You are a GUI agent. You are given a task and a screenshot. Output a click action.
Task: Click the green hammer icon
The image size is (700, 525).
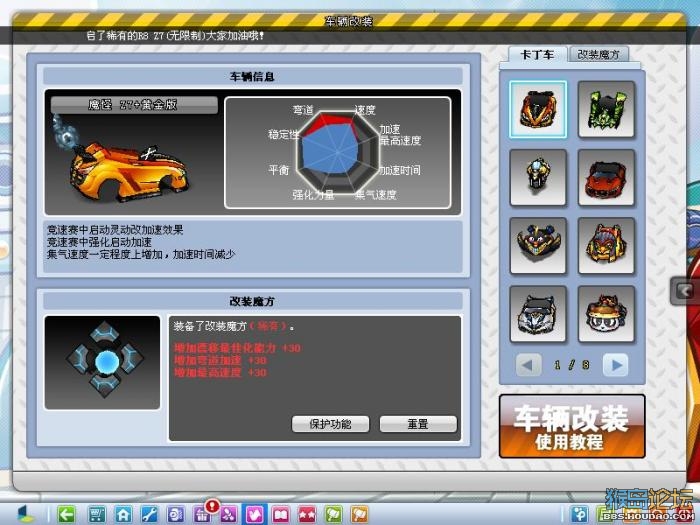(x=333, y=514)
